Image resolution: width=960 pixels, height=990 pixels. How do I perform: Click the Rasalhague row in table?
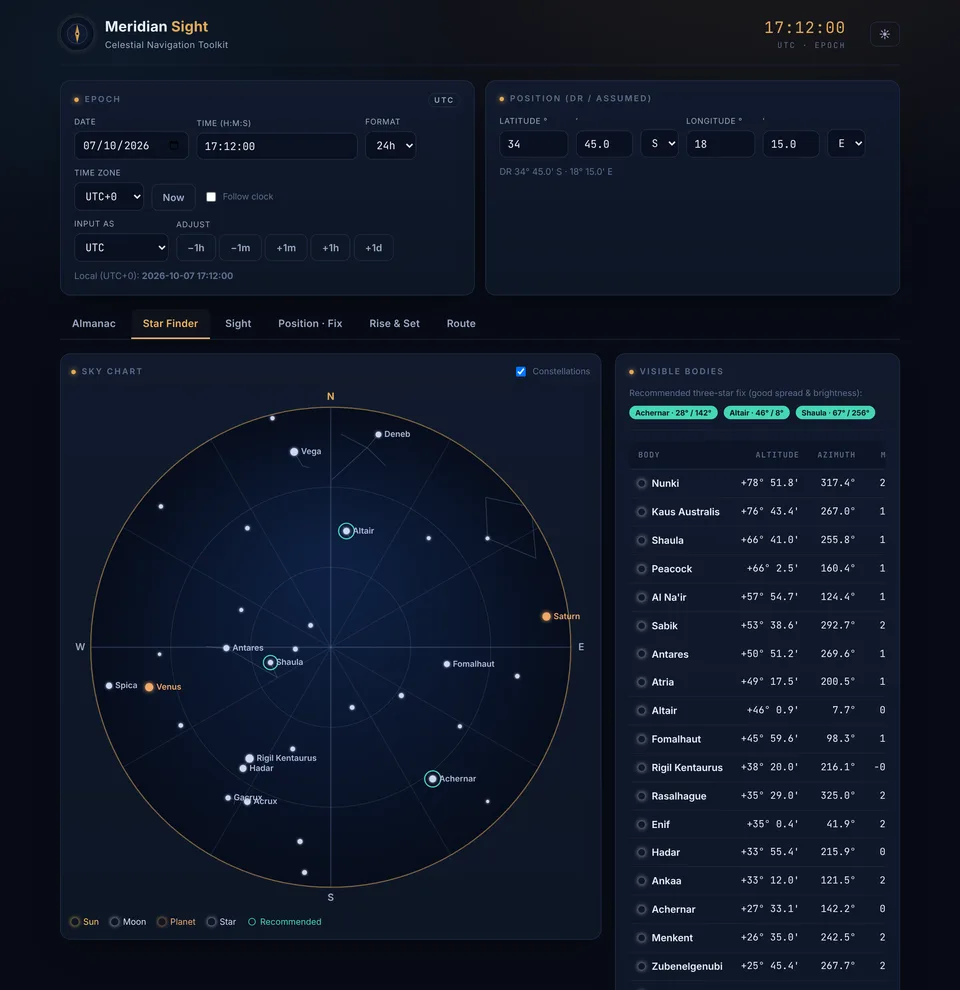(758, 796)
